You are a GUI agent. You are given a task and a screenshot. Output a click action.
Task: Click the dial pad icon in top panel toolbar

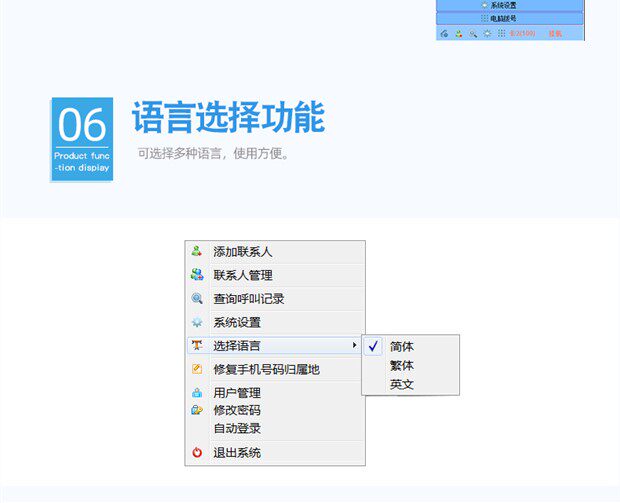[501, 34]
